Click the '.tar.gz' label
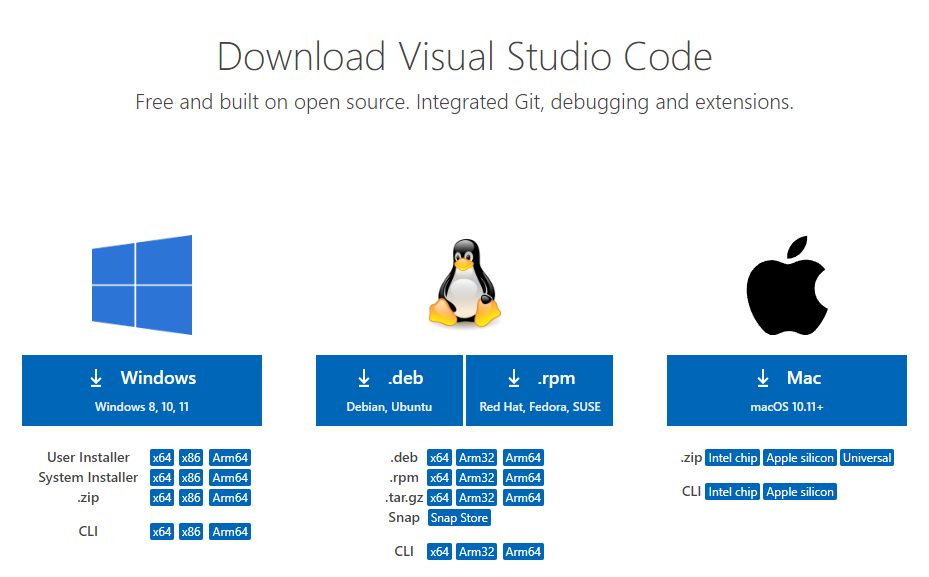The image size is (929, 577). pyautogui.click(x=403, y=498)
